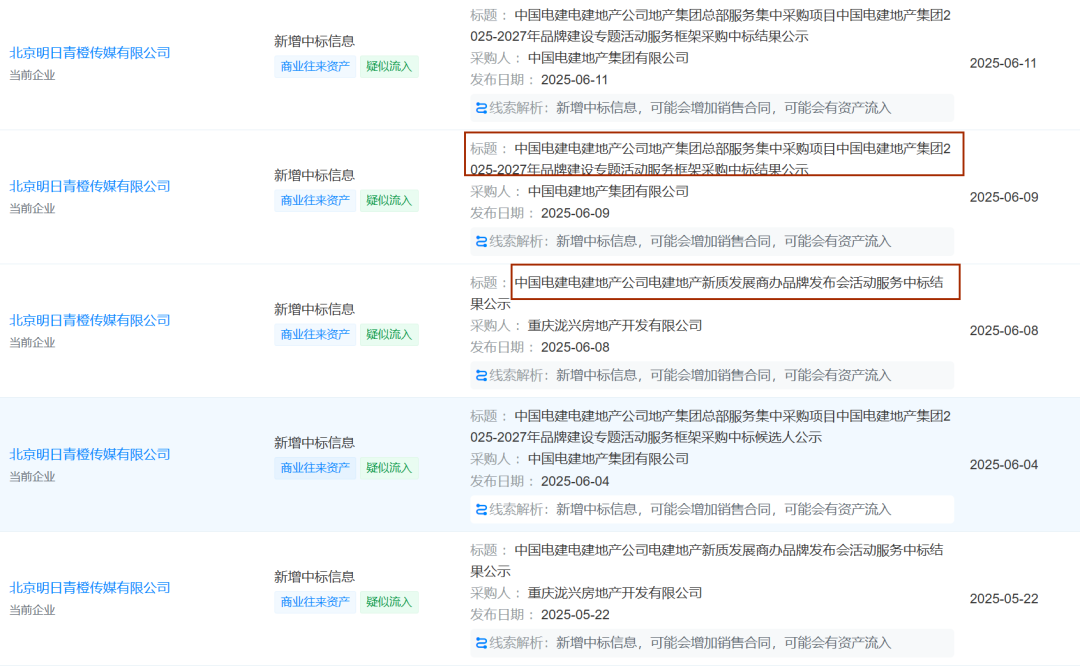Click the rightmost date column value 2025-06-09
Screen dimensions: 1080x669
point(1004,197)
